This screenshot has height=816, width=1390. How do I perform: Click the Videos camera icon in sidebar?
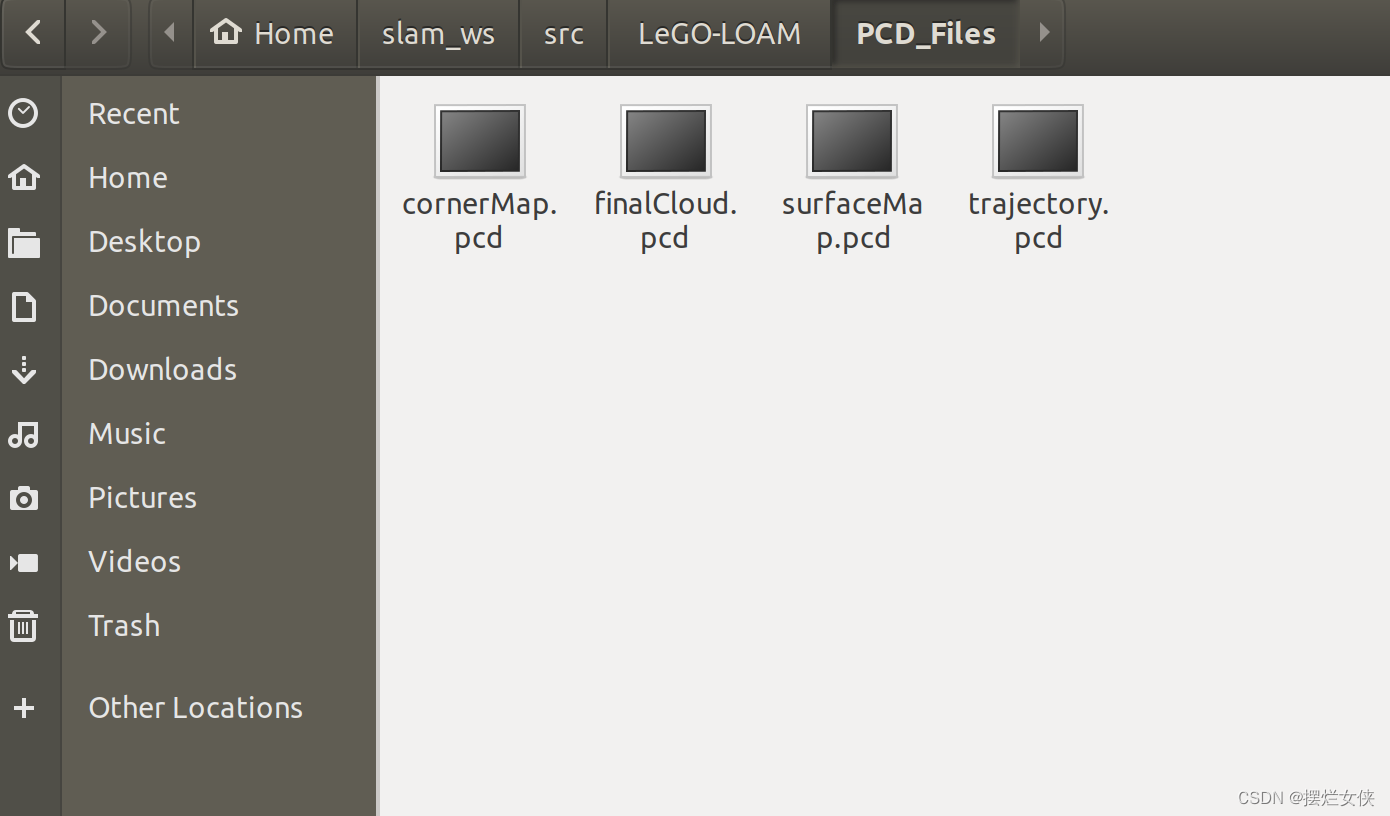click(x=23, y=562)
